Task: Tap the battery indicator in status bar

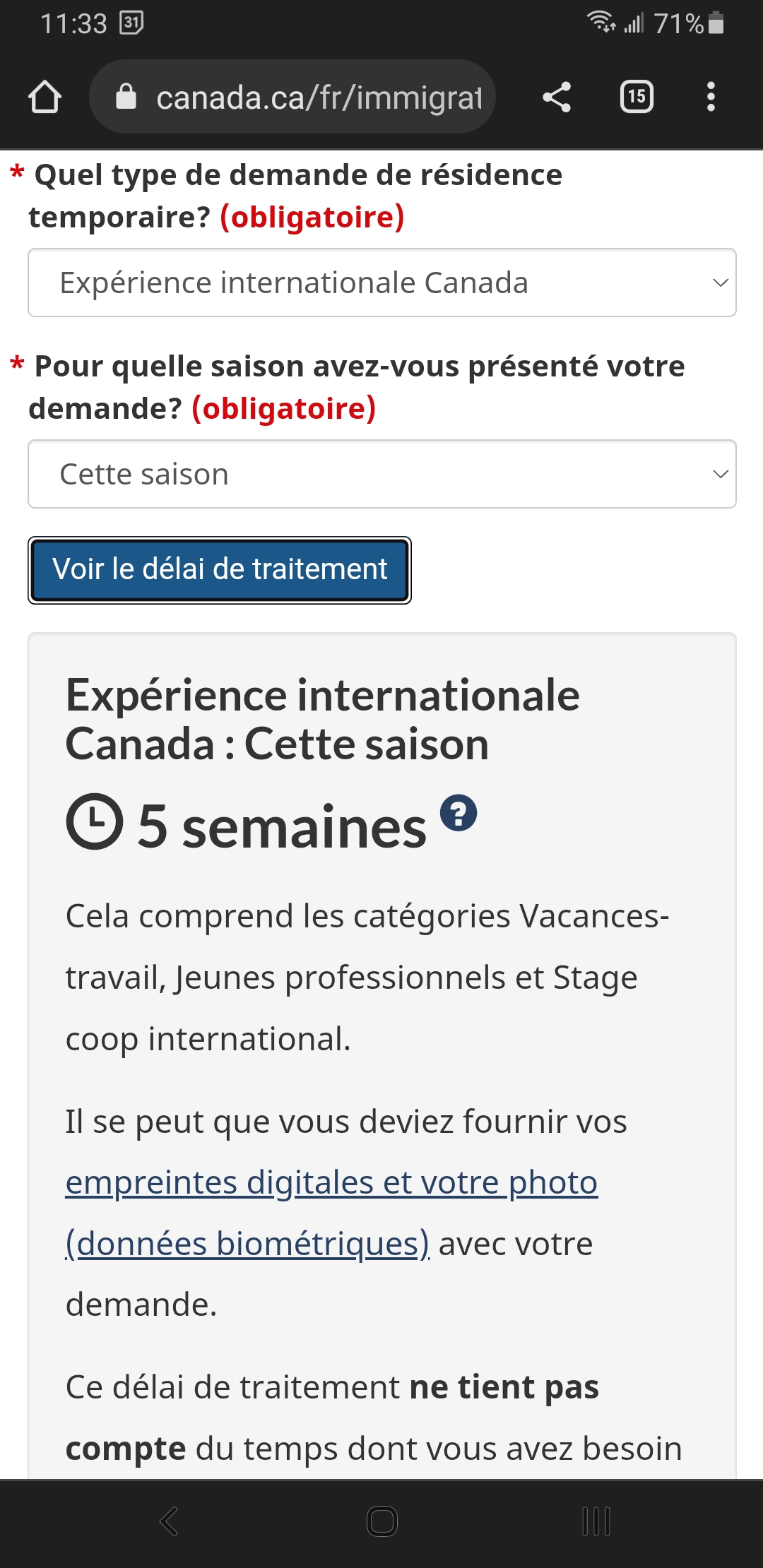Action: [x=716, y=23]
